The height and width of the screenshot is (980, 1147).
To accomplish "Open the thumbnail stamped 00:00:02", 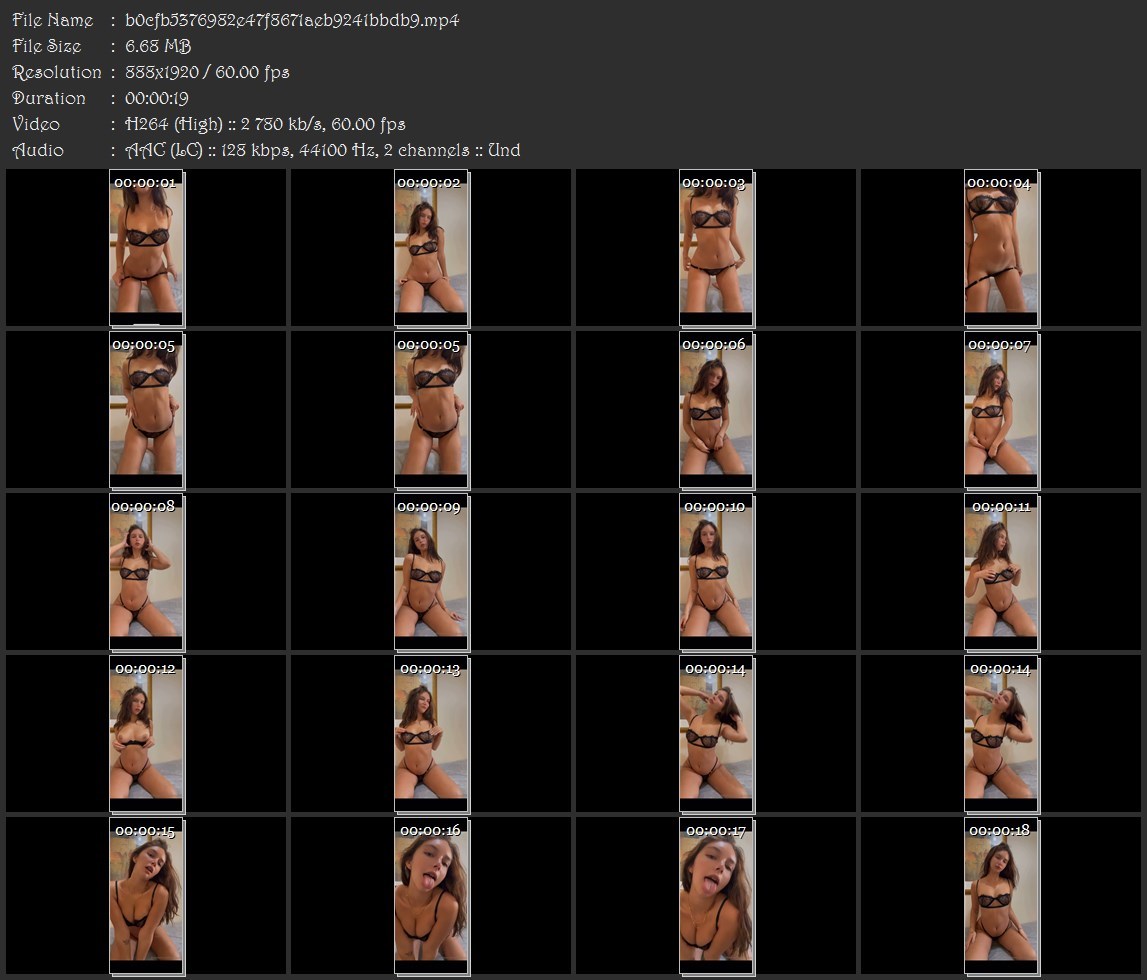I will click(x=431, y=248).
